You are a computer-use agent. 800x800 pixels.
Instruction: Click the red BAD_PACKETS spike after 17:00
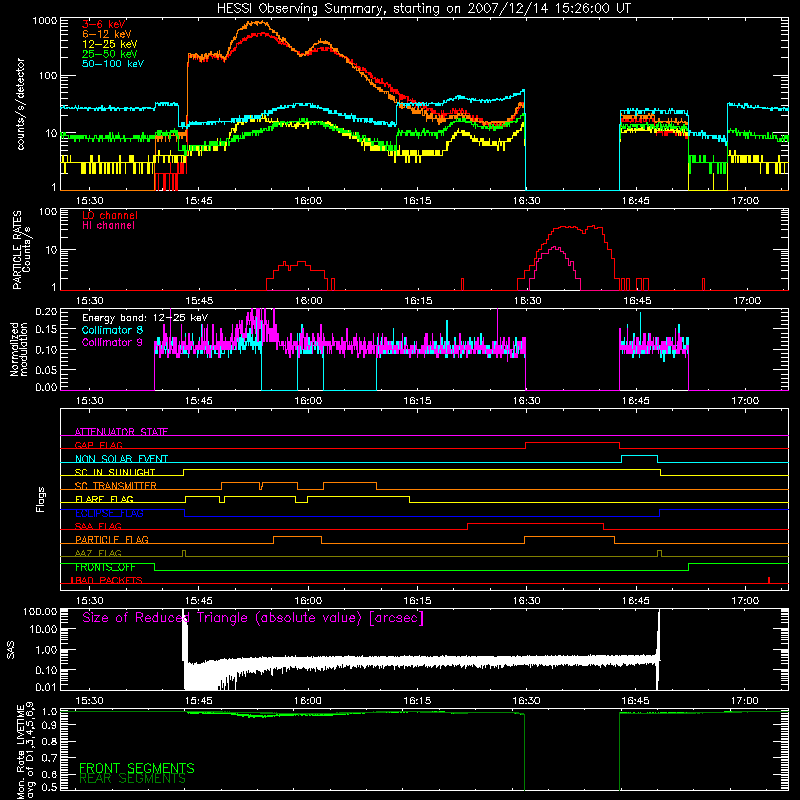click(x=769, y=580)
